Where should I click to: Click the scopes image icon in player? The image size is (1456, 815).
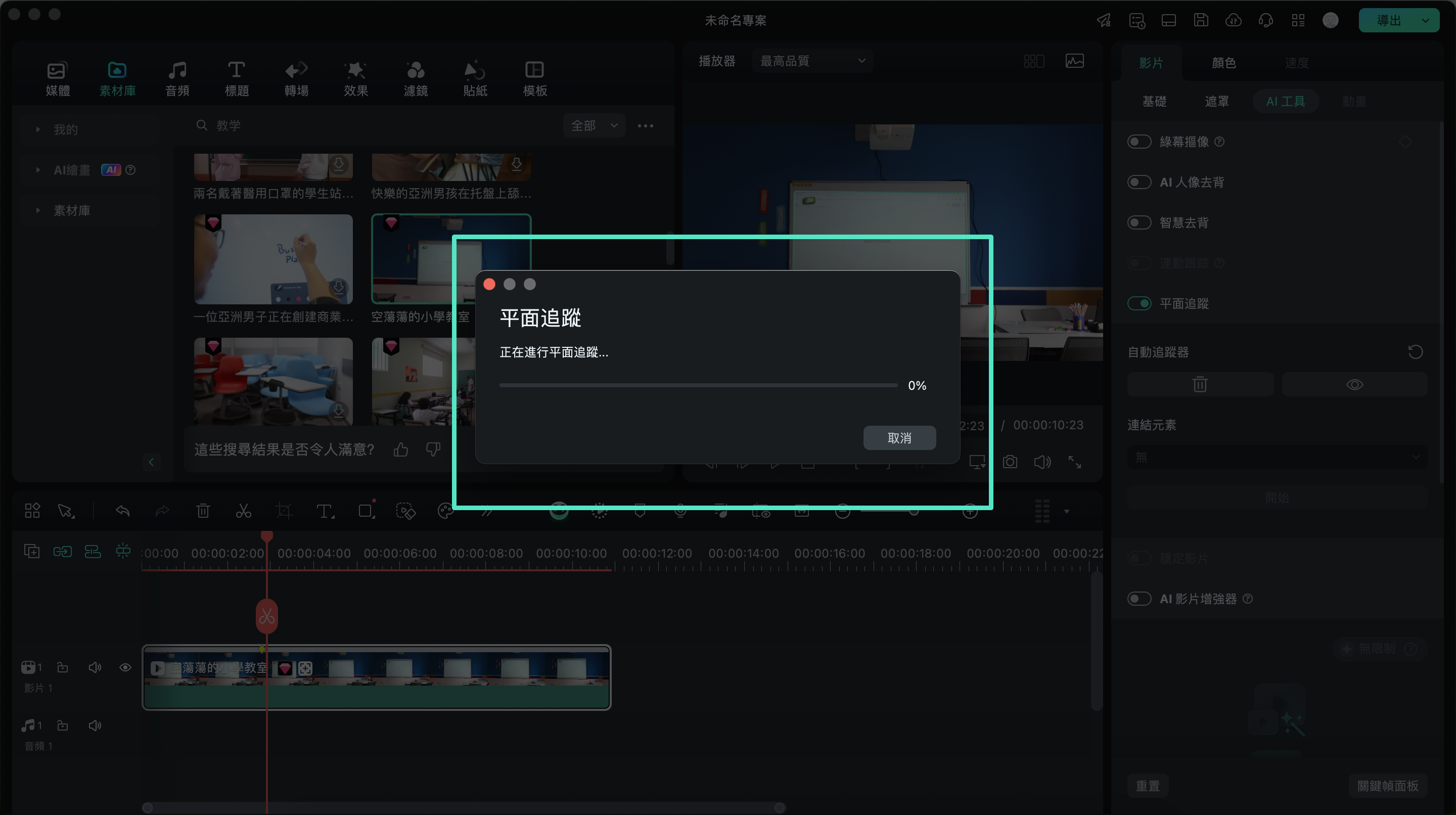pyautogui.click(x=1074, y=61)
